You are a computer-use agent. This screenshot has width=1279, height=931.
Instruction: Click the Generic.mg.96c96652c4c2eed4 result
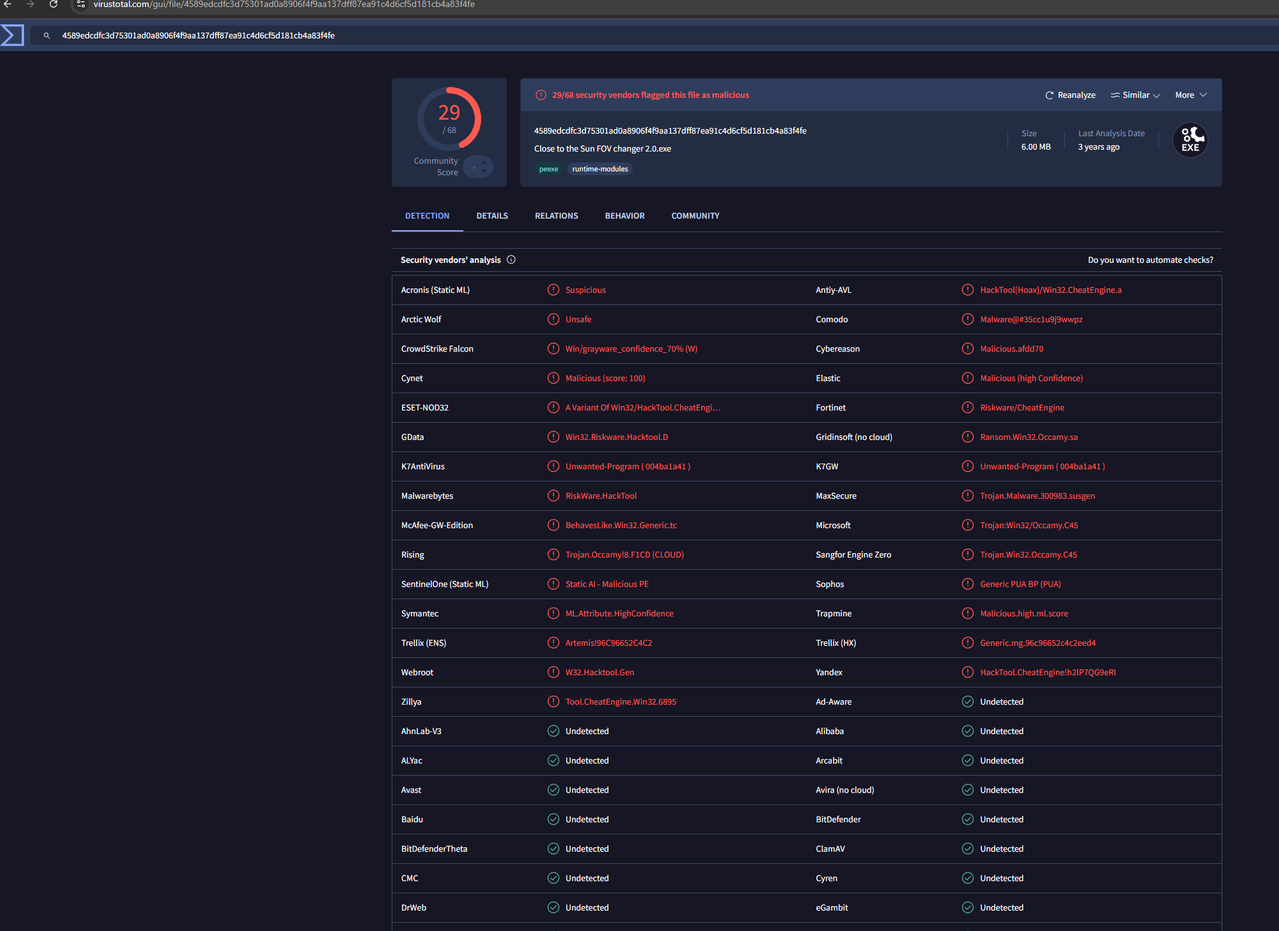click(1038, 643)
